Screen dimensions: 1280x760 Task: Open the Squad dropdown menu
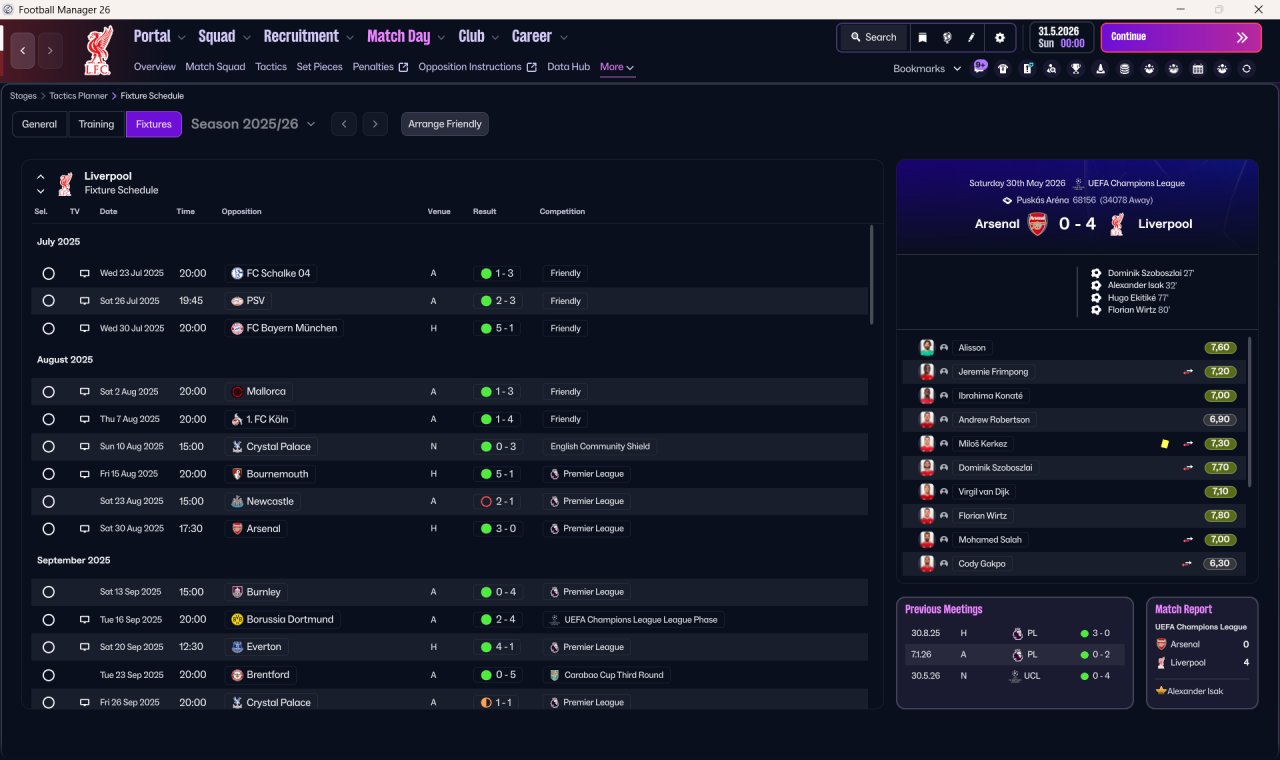point(224,36)
